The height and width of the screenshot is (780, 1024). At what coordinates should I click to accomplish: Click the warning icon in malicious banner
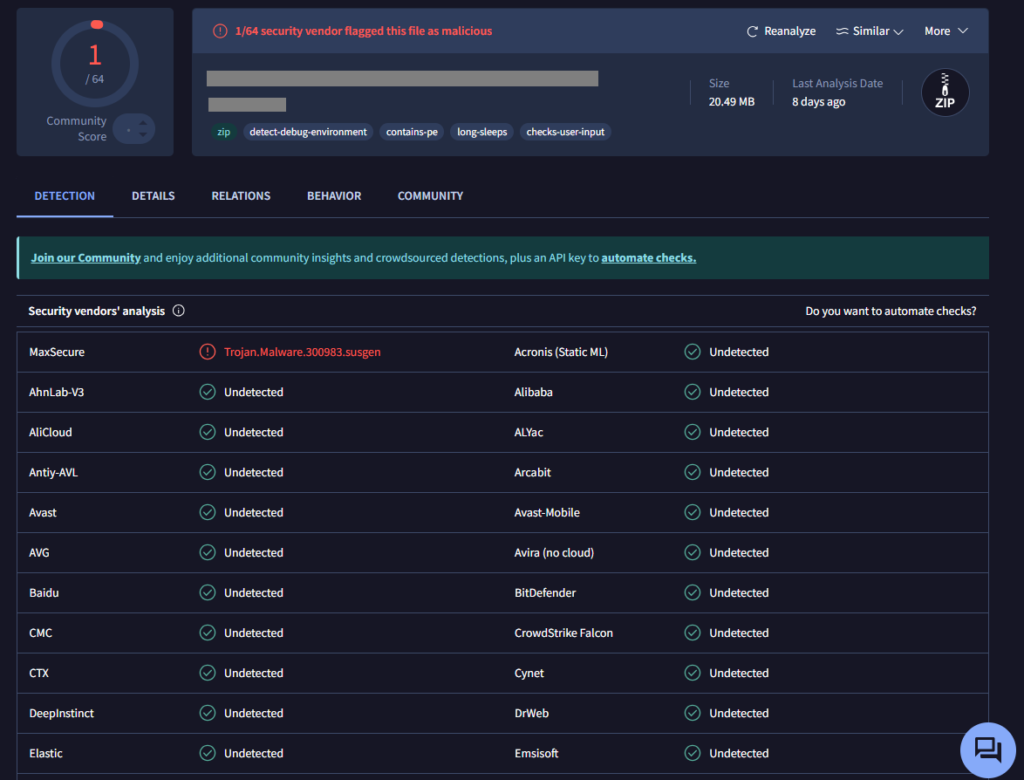220,31
